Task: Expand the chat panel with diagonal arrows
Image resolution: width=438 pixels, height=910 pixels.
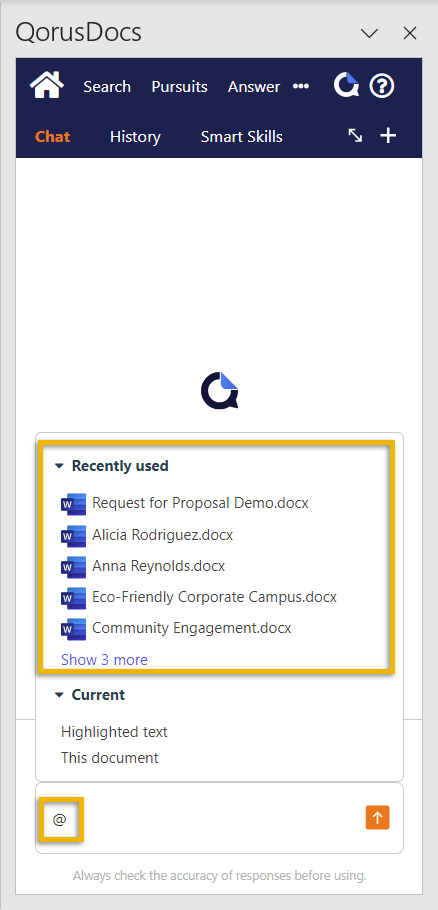Action: tap(355, 136)
